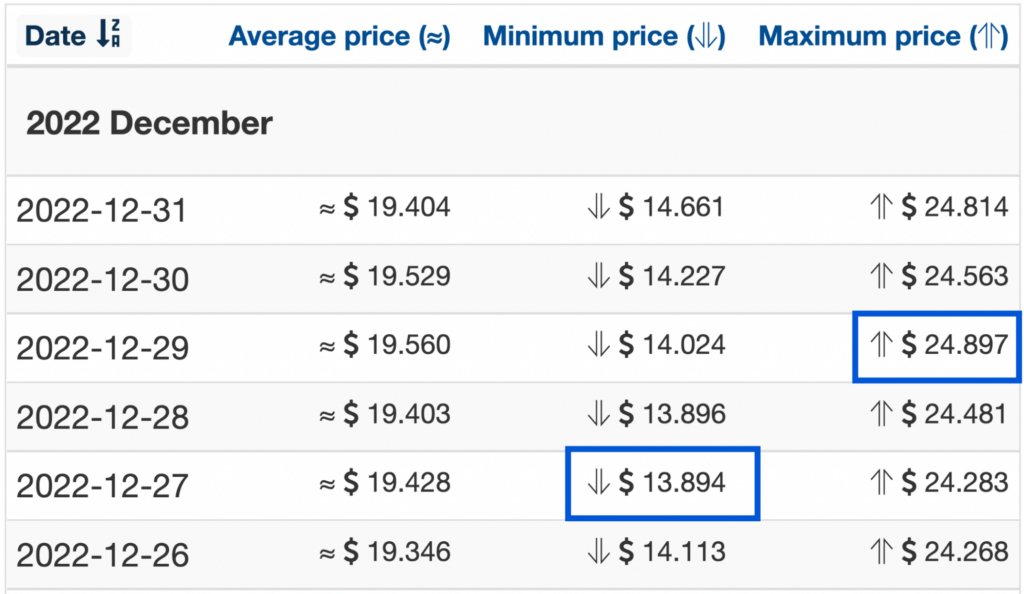The image size is (1024, 594).
Task: Click the up-arrow icon beside $ 24.268
Action: tap(881, 552)
